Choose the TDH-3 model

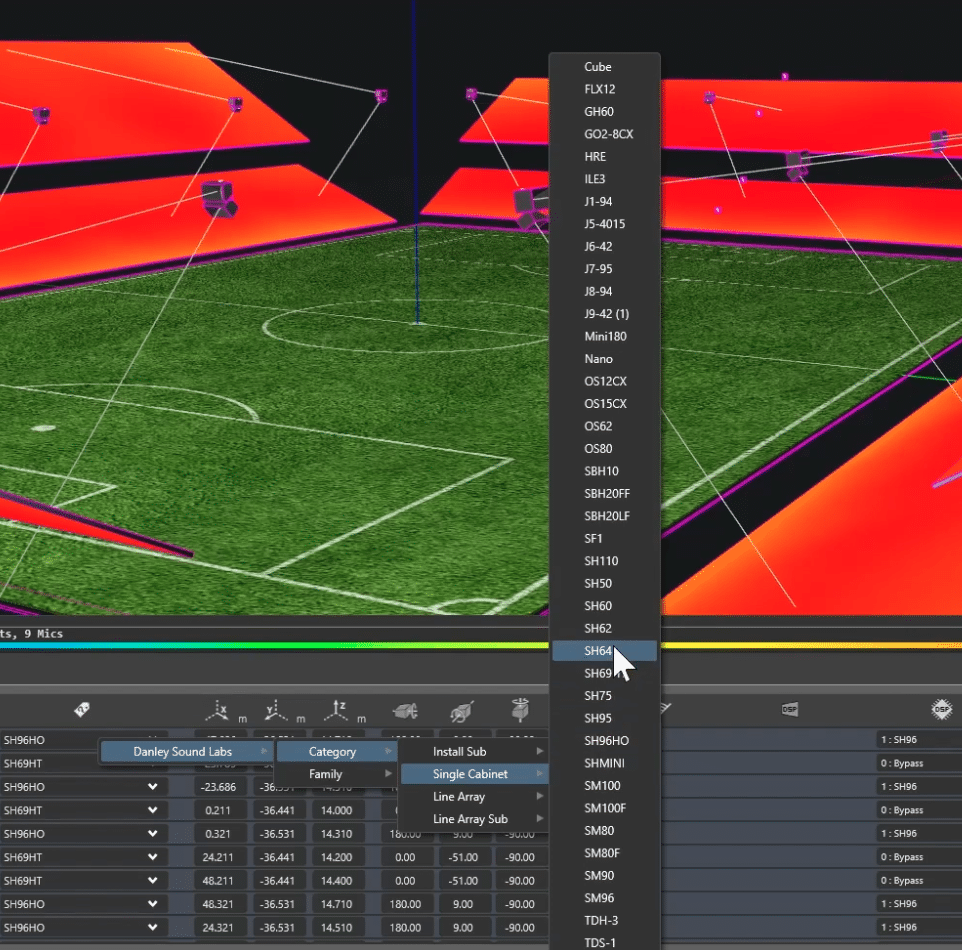(604, 921)
